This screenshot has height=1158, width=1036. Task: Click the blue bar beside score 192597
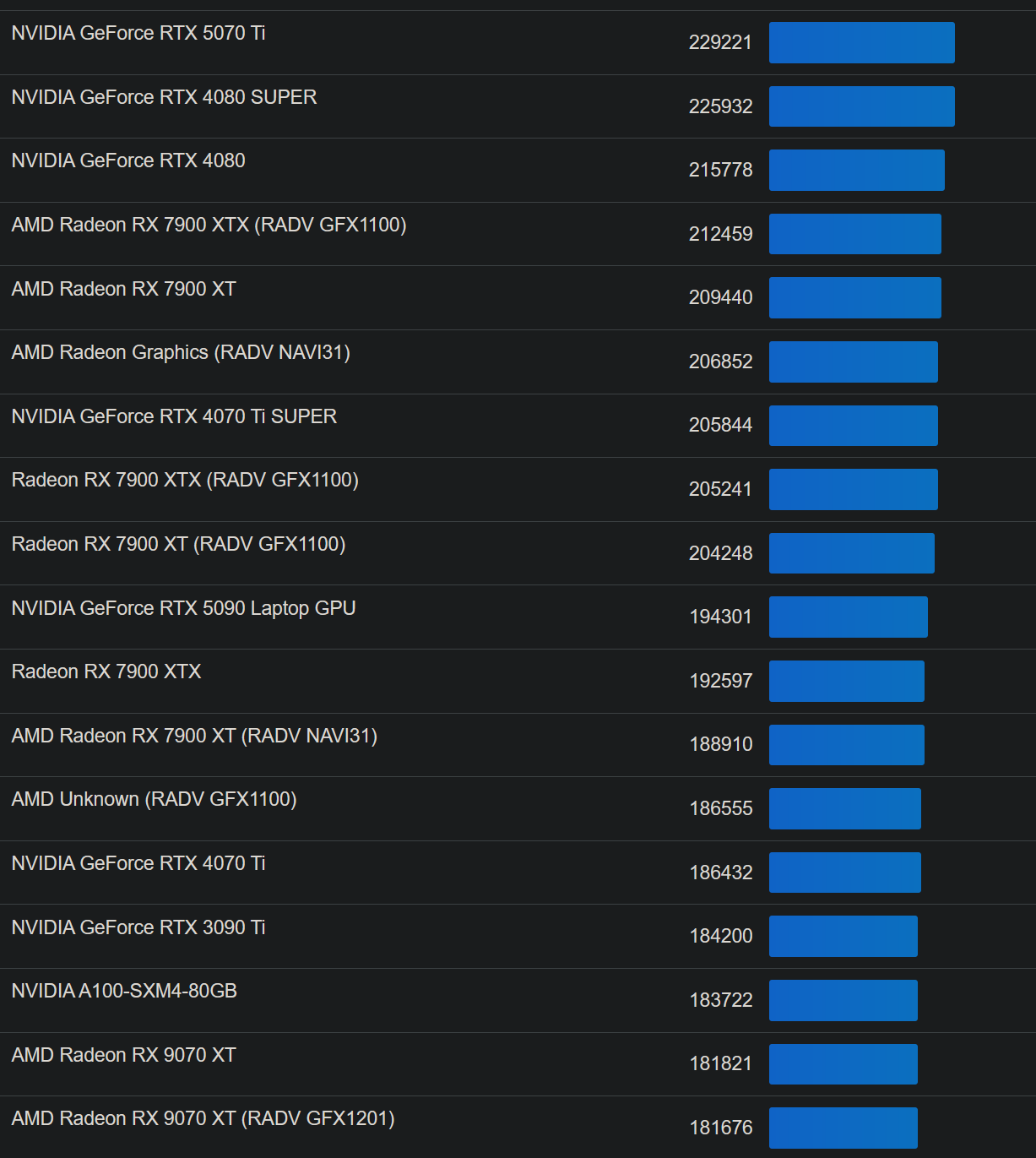pos(847,681)
